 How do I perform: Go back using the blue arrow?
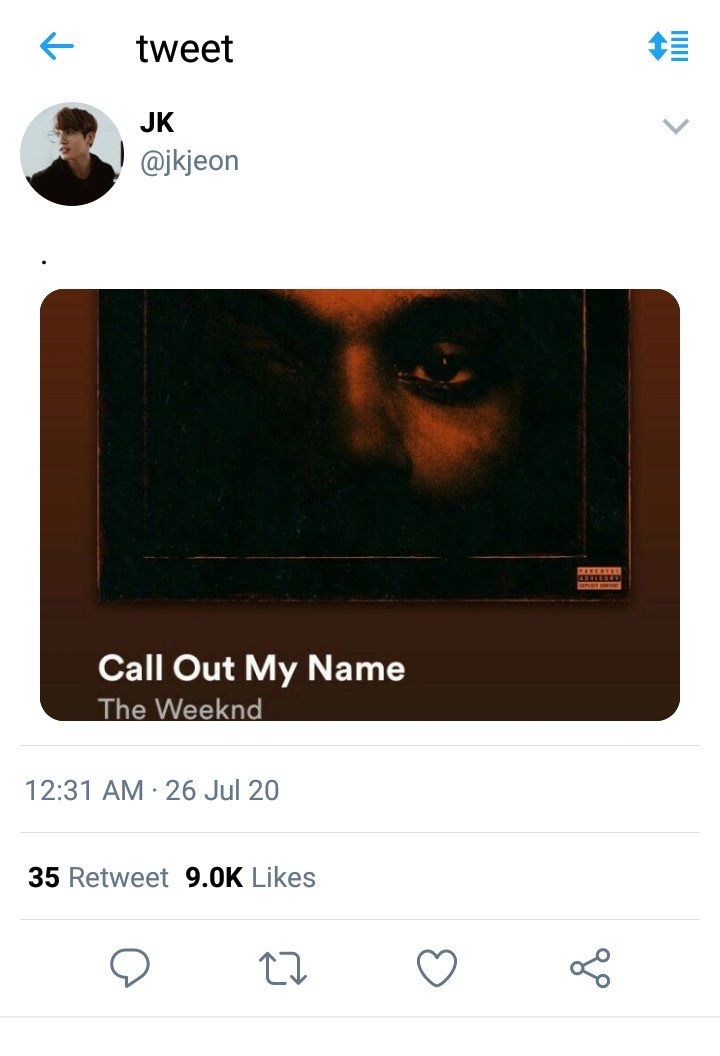pyautogui.click(x=57, y=47)
